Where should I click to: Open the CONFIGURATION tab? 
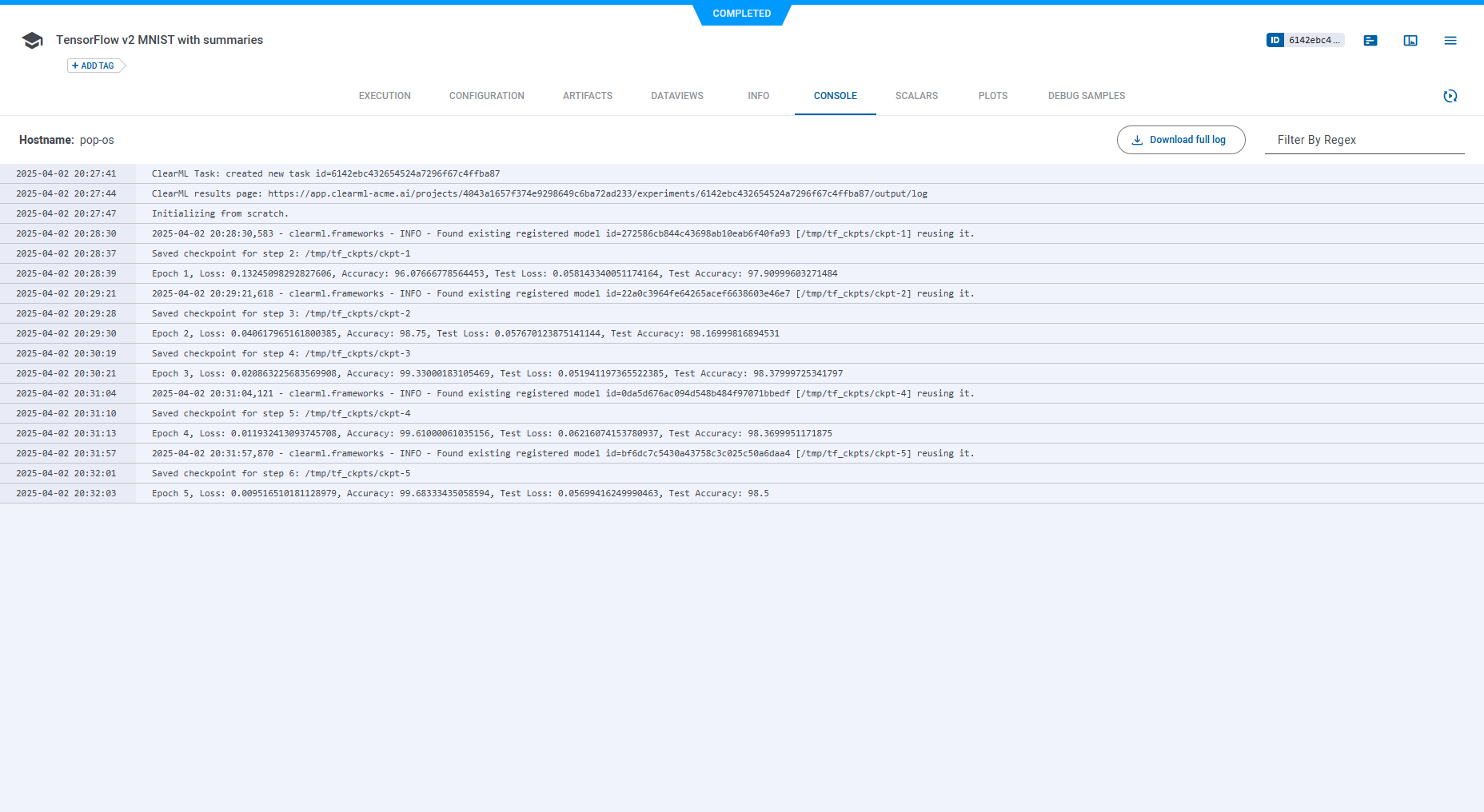[486, 96]
